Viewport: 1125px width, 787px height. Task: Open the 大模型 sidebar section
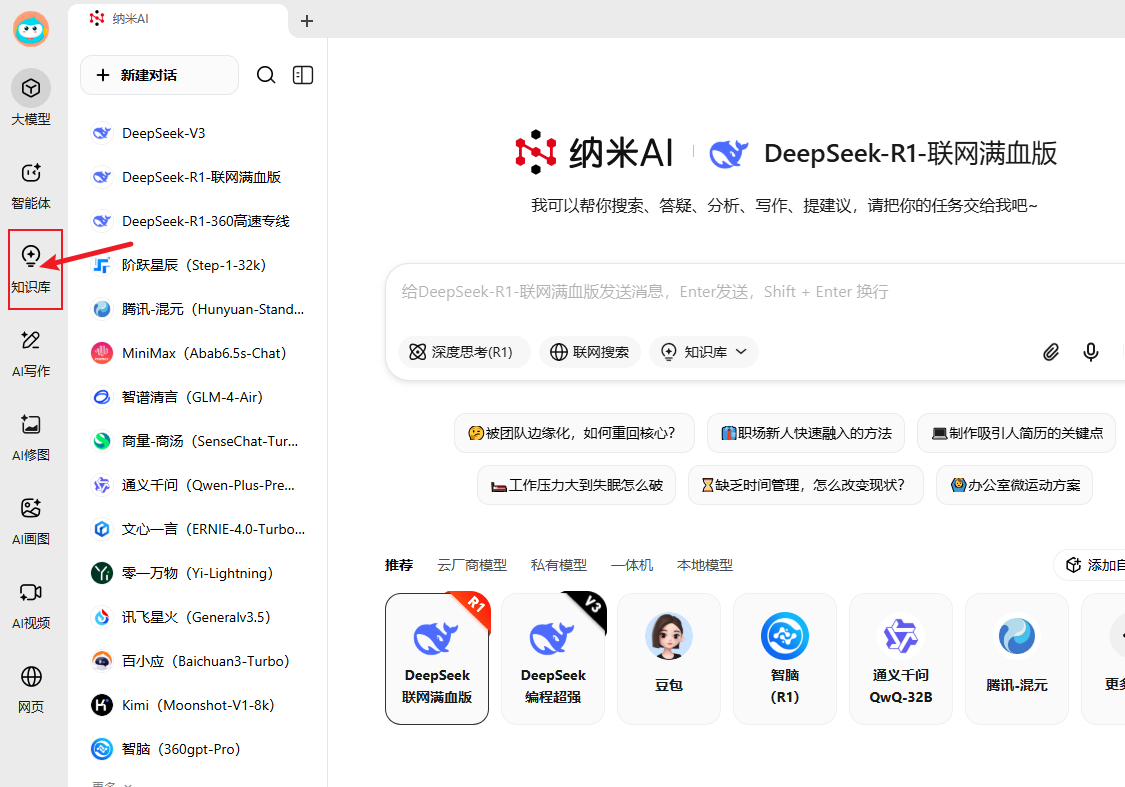pos(31,98)
